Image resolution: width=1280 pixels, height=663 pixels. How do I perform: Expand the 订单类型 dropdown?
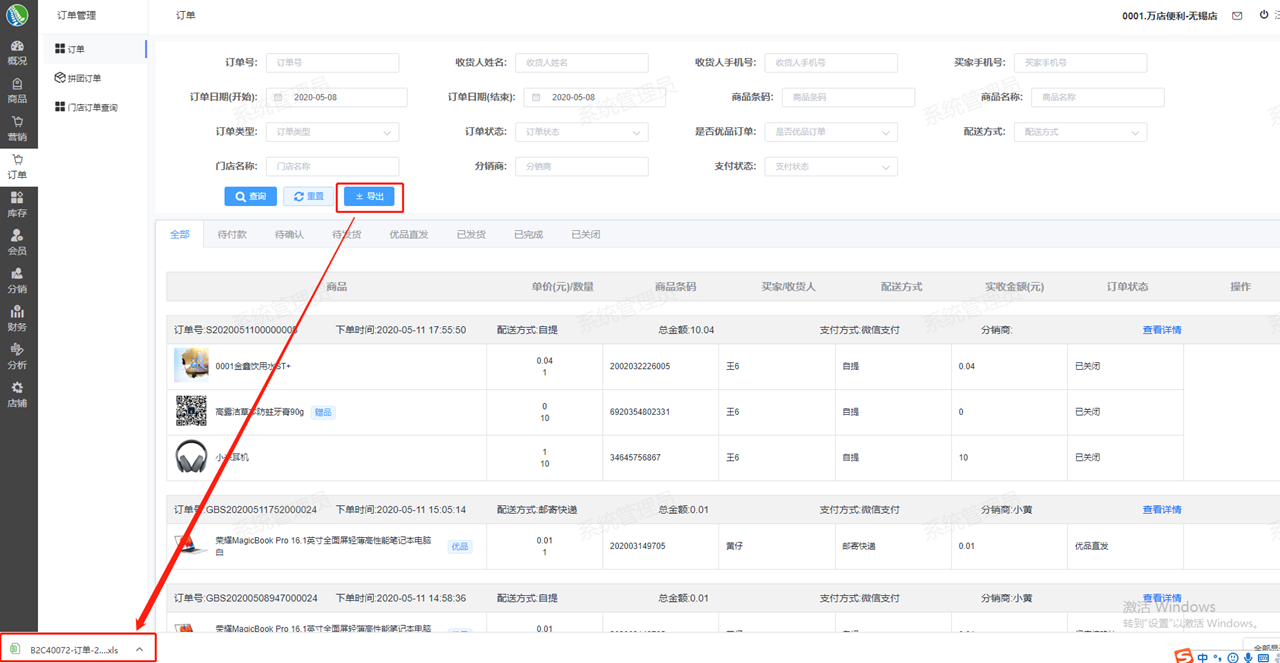tap(332, 132)
